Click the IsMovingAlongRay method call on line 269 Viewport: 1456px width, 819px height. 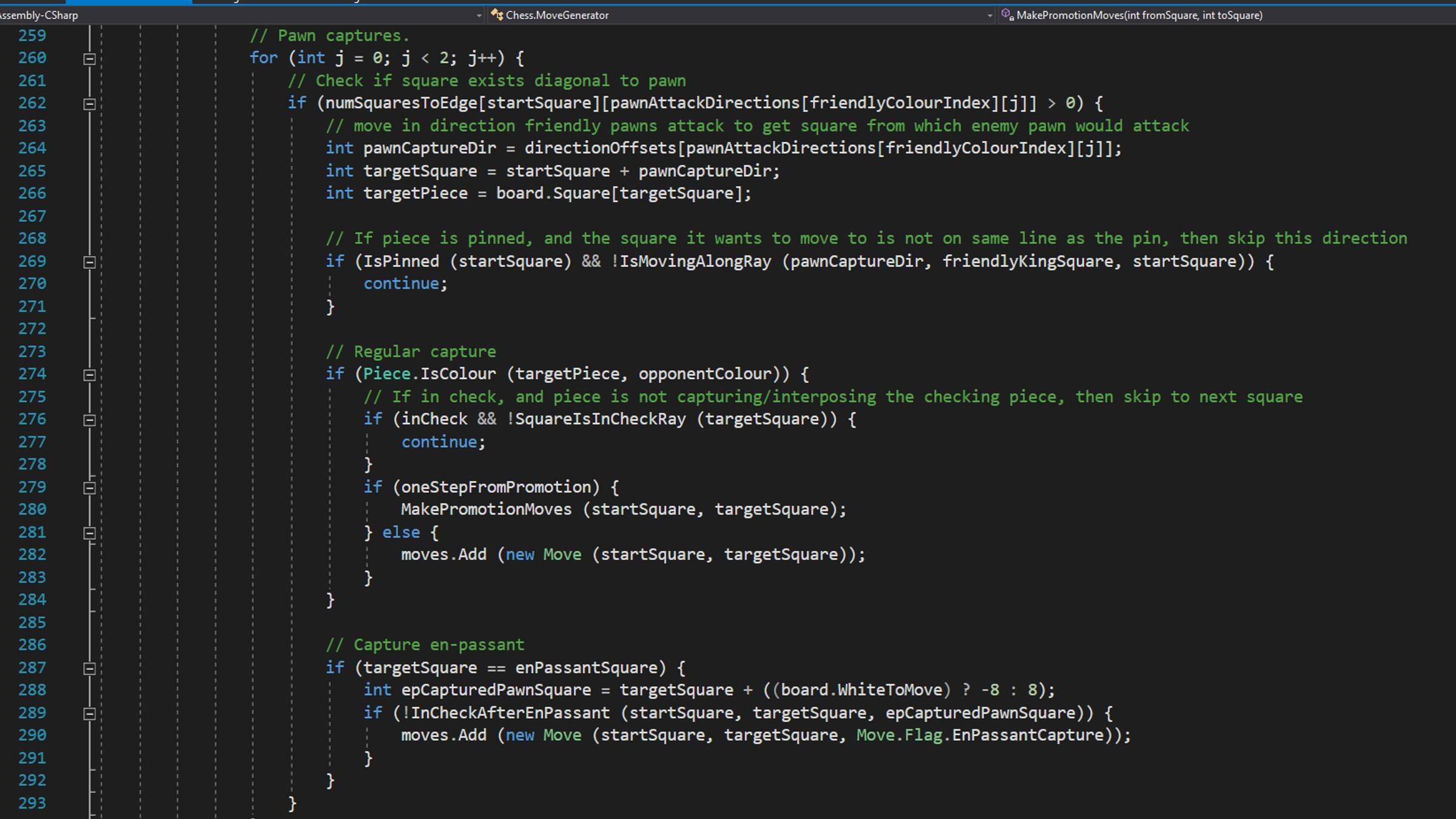pos(695,261)
